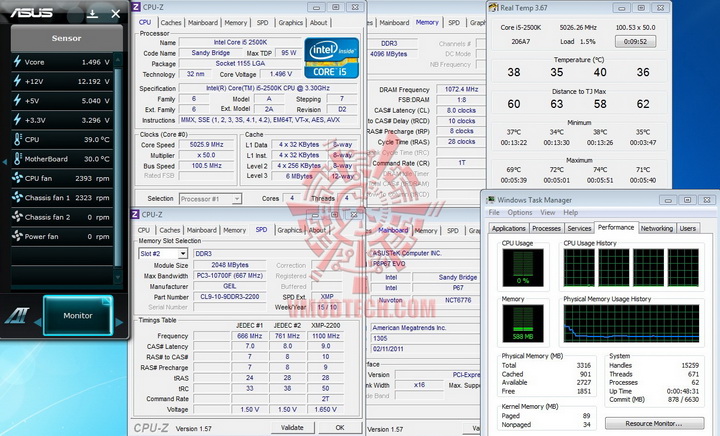Collapse the ASUS sensor panel left arrow
Image resolution: width=720 pixels, height=436 pixels.
[5, 162]
